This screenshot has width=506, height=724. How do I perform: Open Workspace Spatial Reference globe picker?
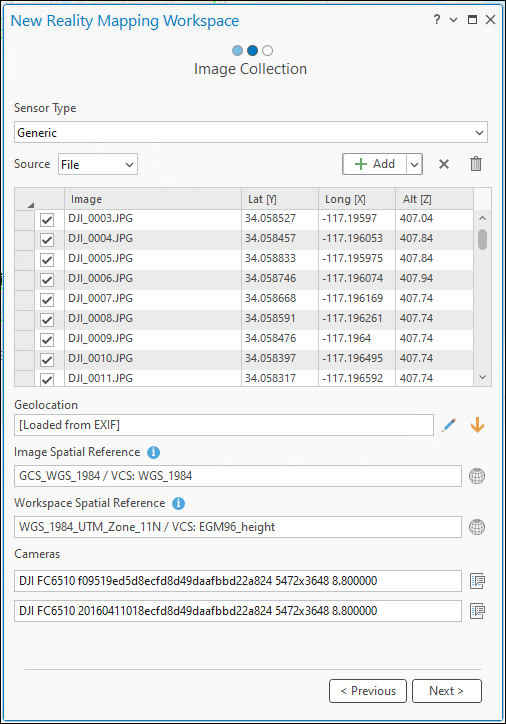[x=477, y=527]
